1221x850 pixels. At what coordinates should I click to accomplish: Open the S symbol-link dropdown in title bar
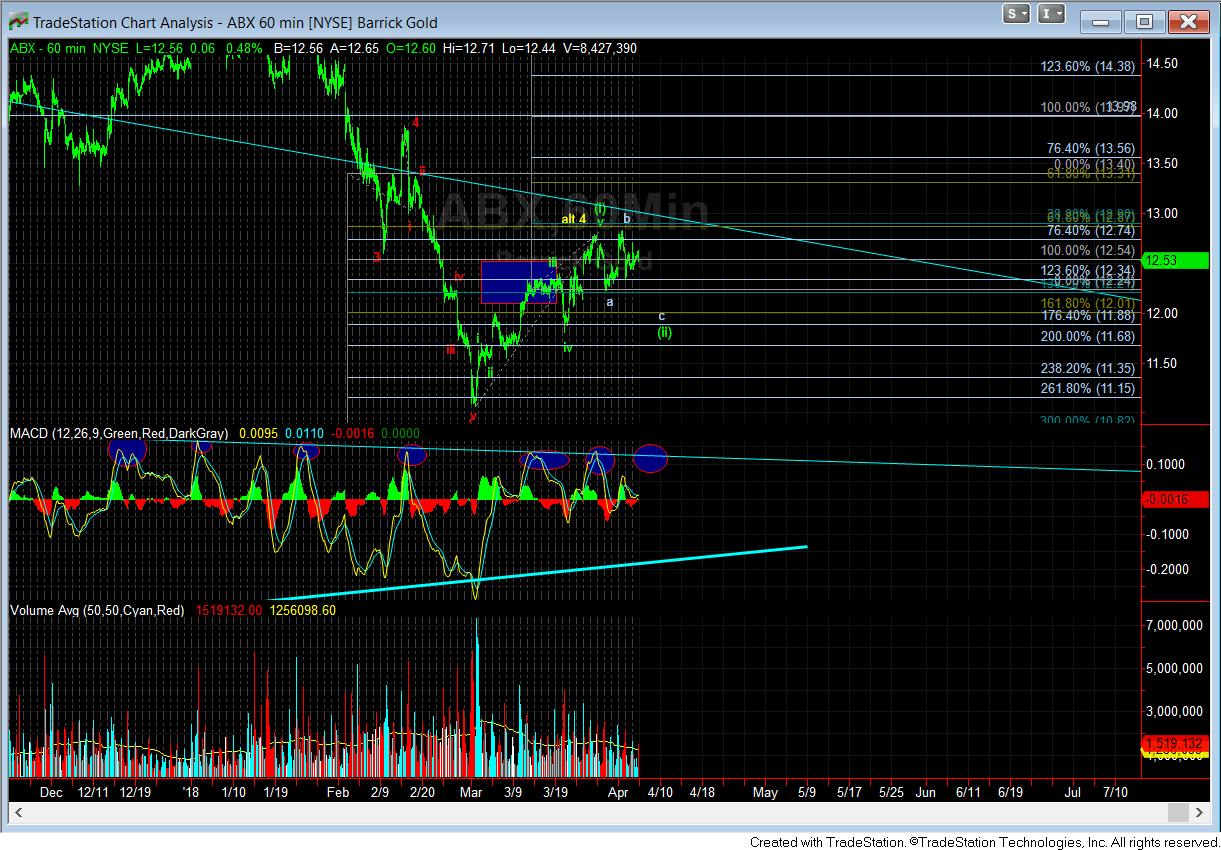point(1017,14)
